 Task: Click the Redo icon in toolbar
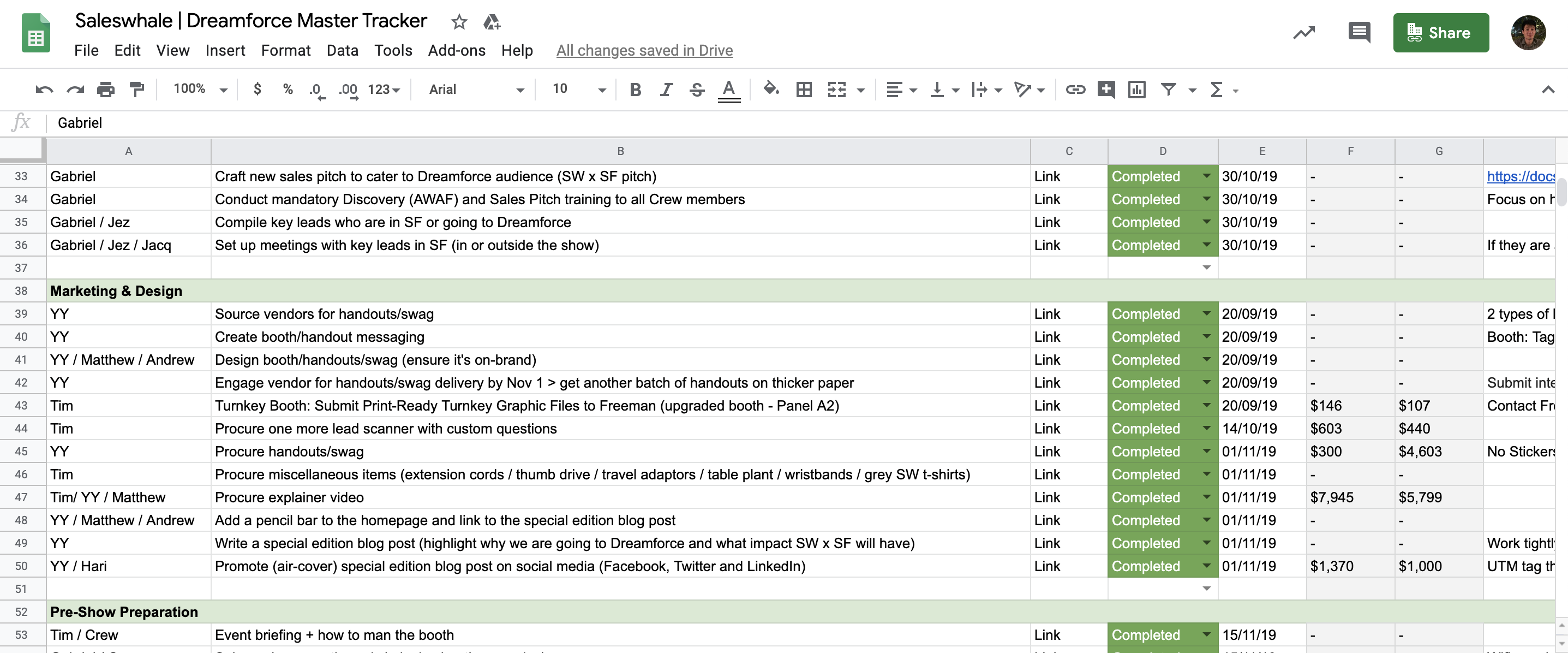pyautogui.click(x=75, y=90)
